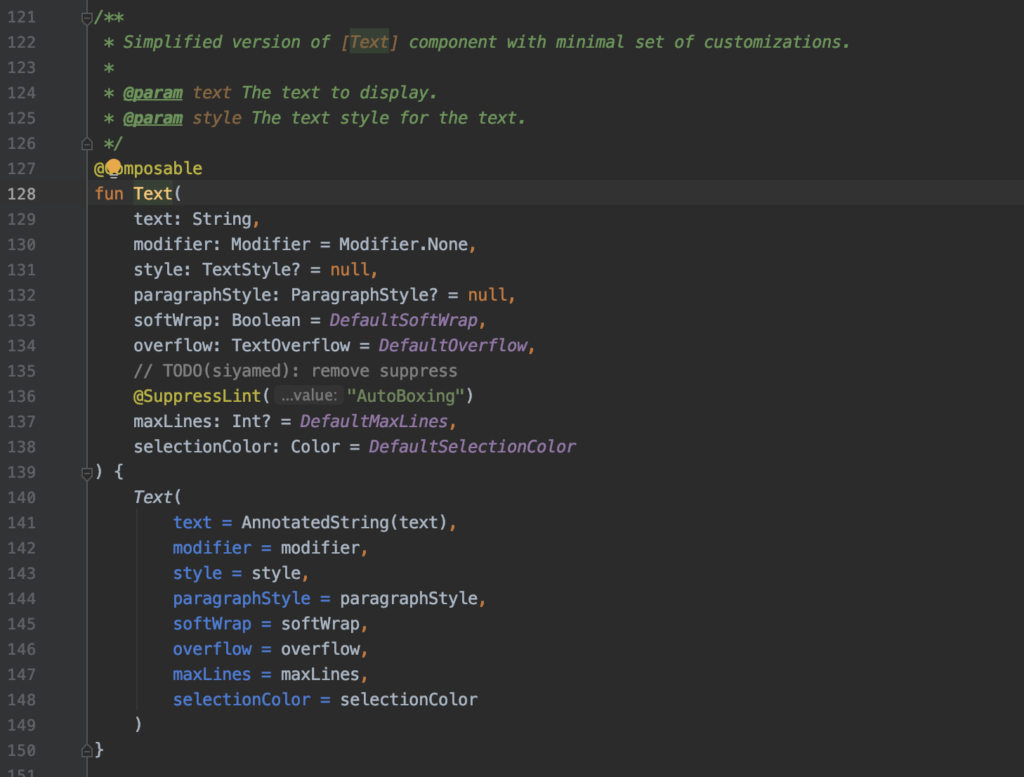1024x777 pixels.
Task: Click the @param tag on line 125
Action: (x=153, y=118)
